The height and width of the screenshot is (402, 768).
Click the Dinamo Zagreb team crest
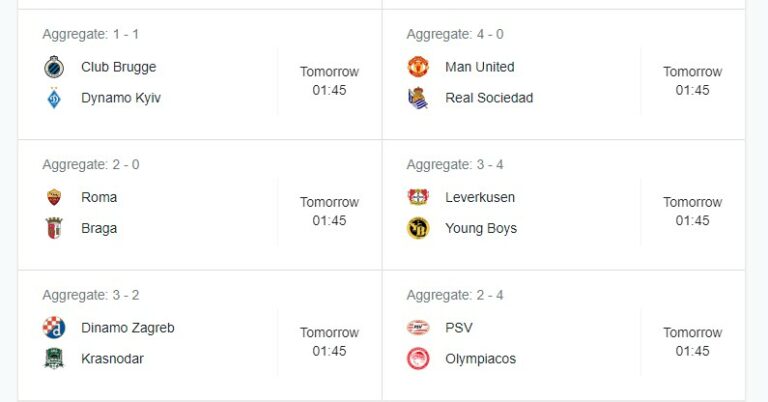(54, 327)
